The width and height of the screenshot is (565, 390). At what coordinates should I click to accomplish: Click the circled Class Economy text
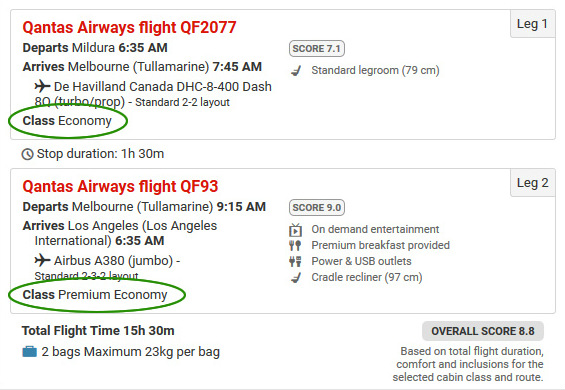pyautogui.click(x=67, y=121)
